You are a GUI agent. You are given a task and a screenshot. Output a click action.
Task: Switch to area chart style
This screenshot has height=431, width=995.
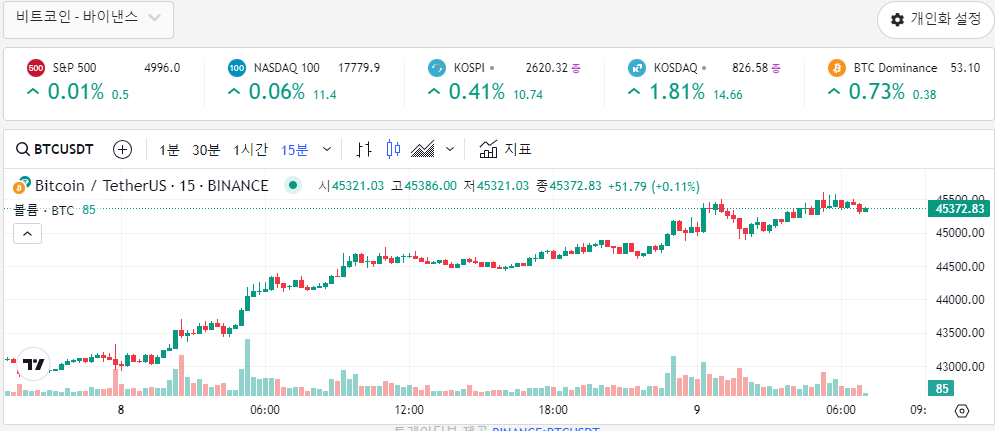tap(423, 150)
